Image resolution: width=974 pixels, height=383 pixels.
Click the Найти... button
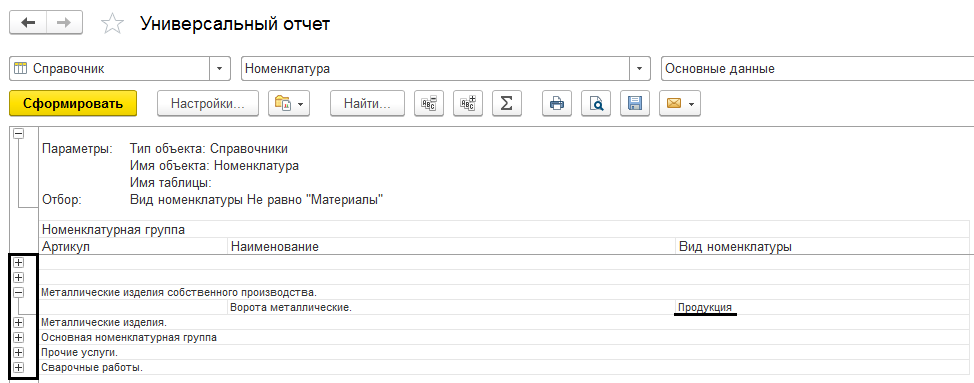[367, 104]
